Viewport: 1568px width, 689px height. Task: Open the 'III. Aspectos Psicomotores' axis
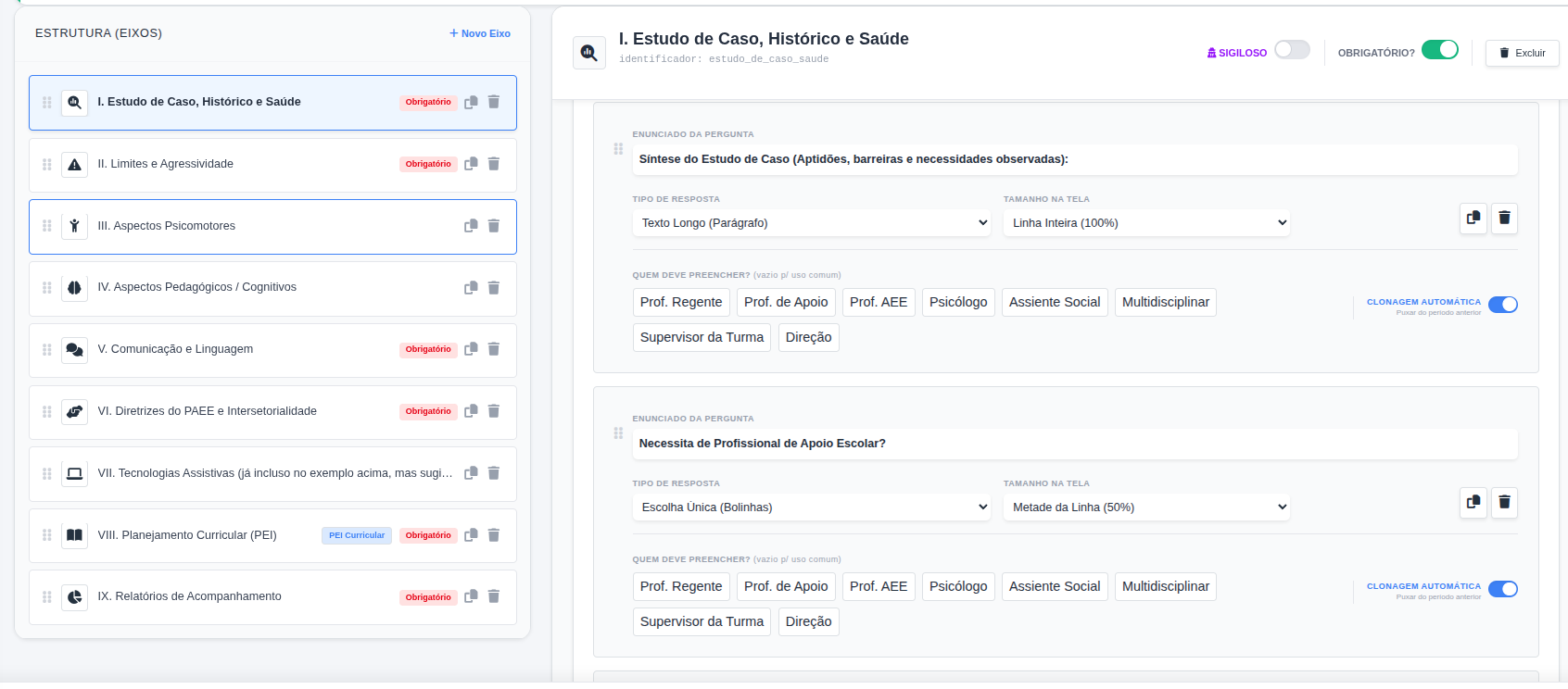(x=272, y=227)
